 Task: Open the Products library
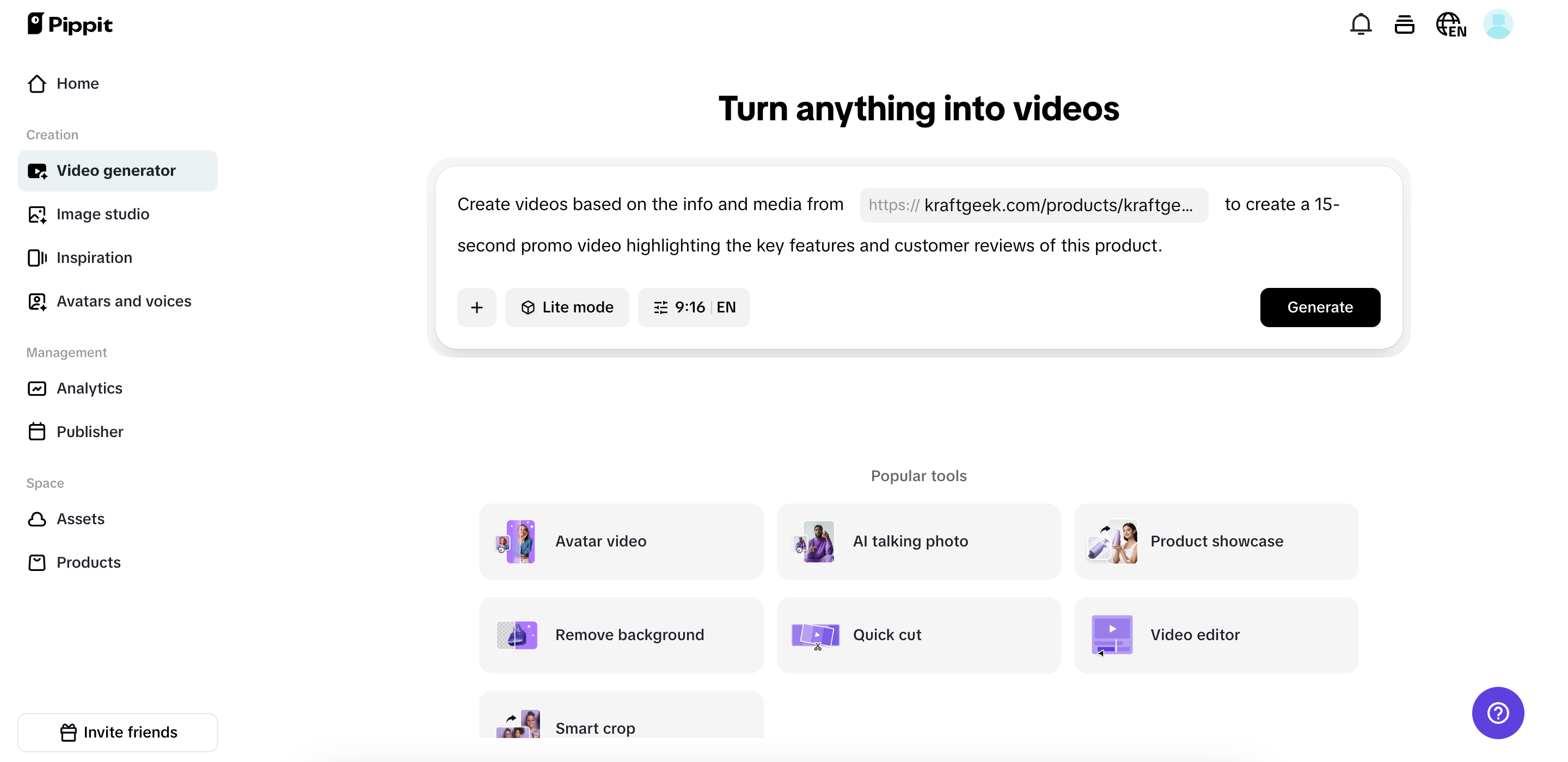[88, 562]
